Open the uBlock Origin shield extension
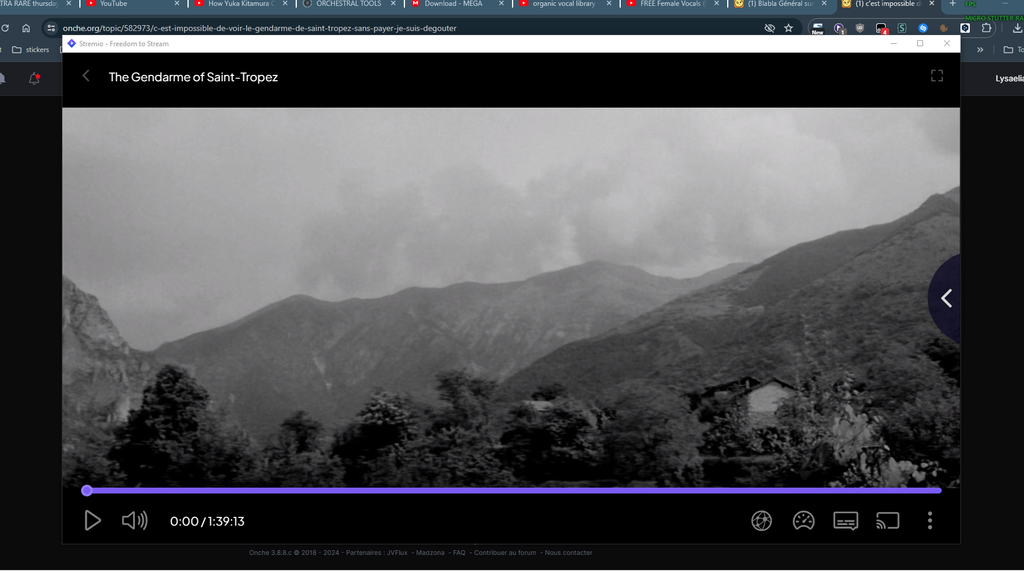Screen dimensions: 1024x573 [x=859, y=28]
